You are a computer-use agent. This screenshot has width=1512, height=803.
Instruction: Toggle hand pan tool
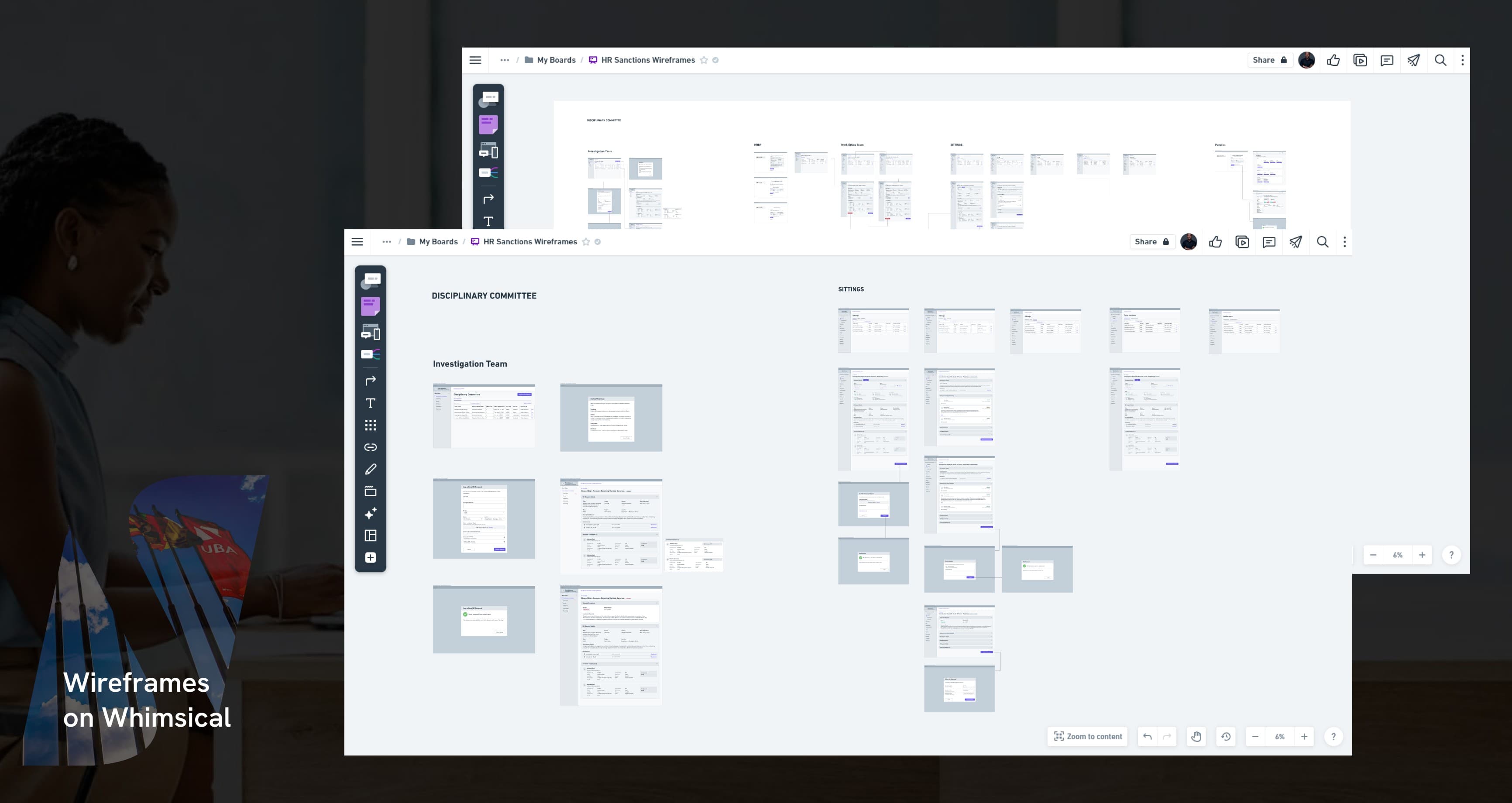(1196, 737)
